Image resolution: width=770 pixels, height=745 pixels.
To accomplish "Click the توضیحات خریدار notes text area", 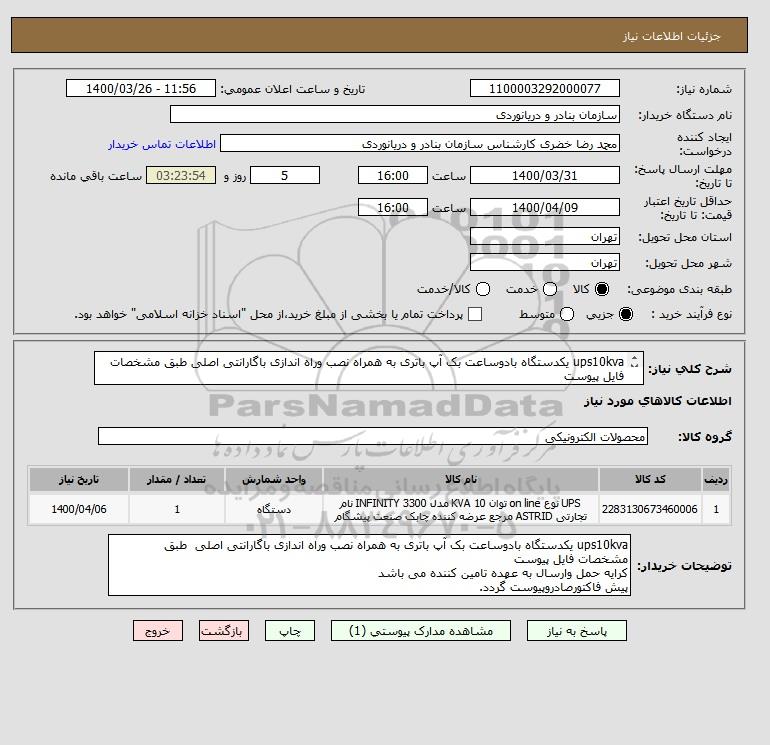I will (369, 565).
